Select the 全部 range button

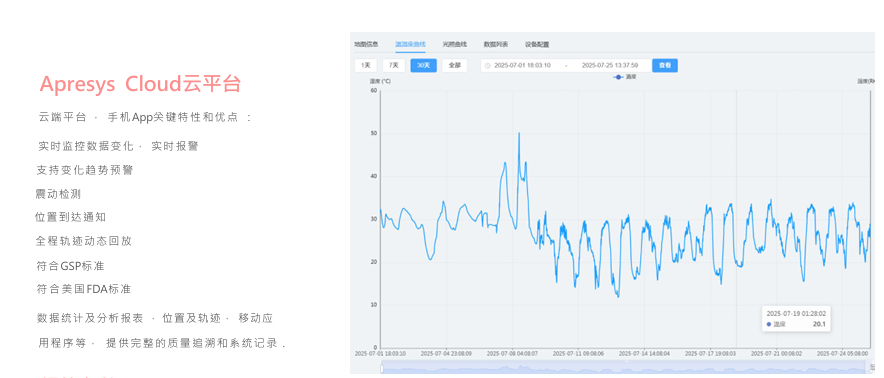[454, 65]
